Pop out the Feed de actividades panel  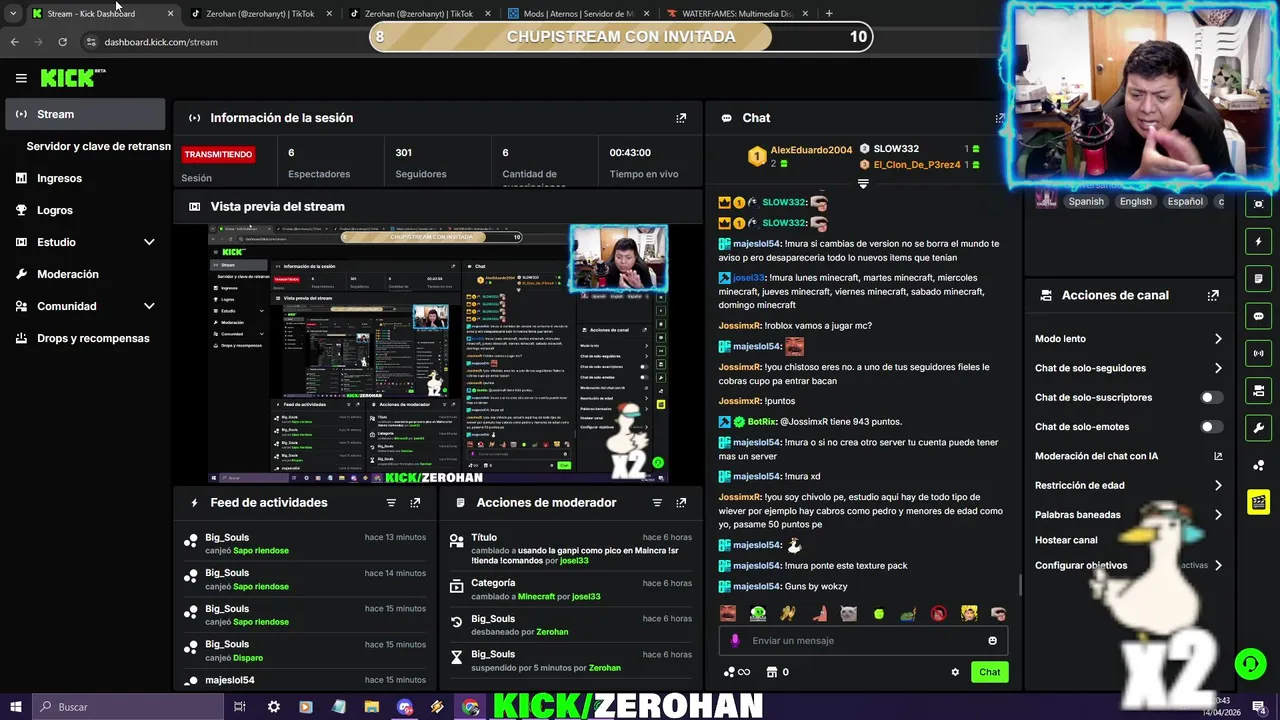click(x=415, y=503)
